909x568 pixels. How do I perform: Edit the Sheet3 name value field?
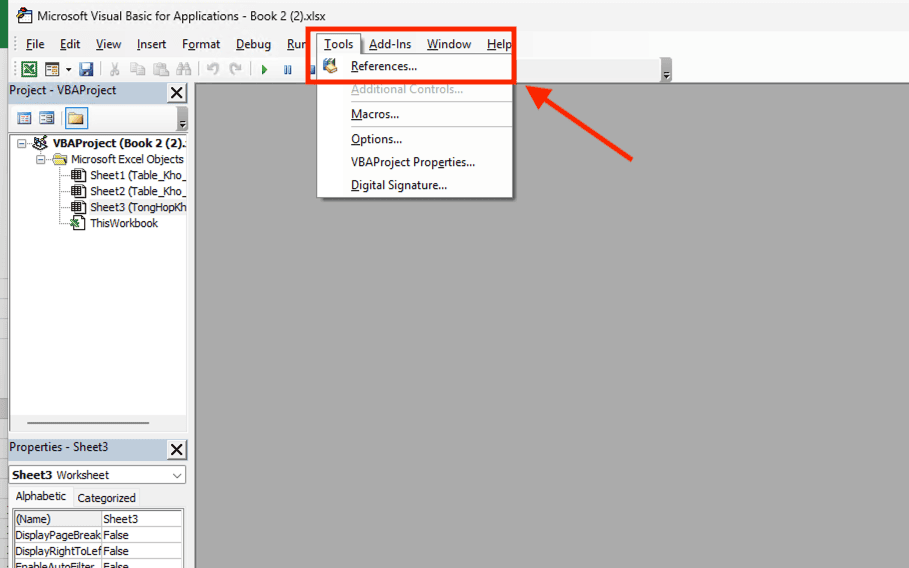tap(142, 519)
